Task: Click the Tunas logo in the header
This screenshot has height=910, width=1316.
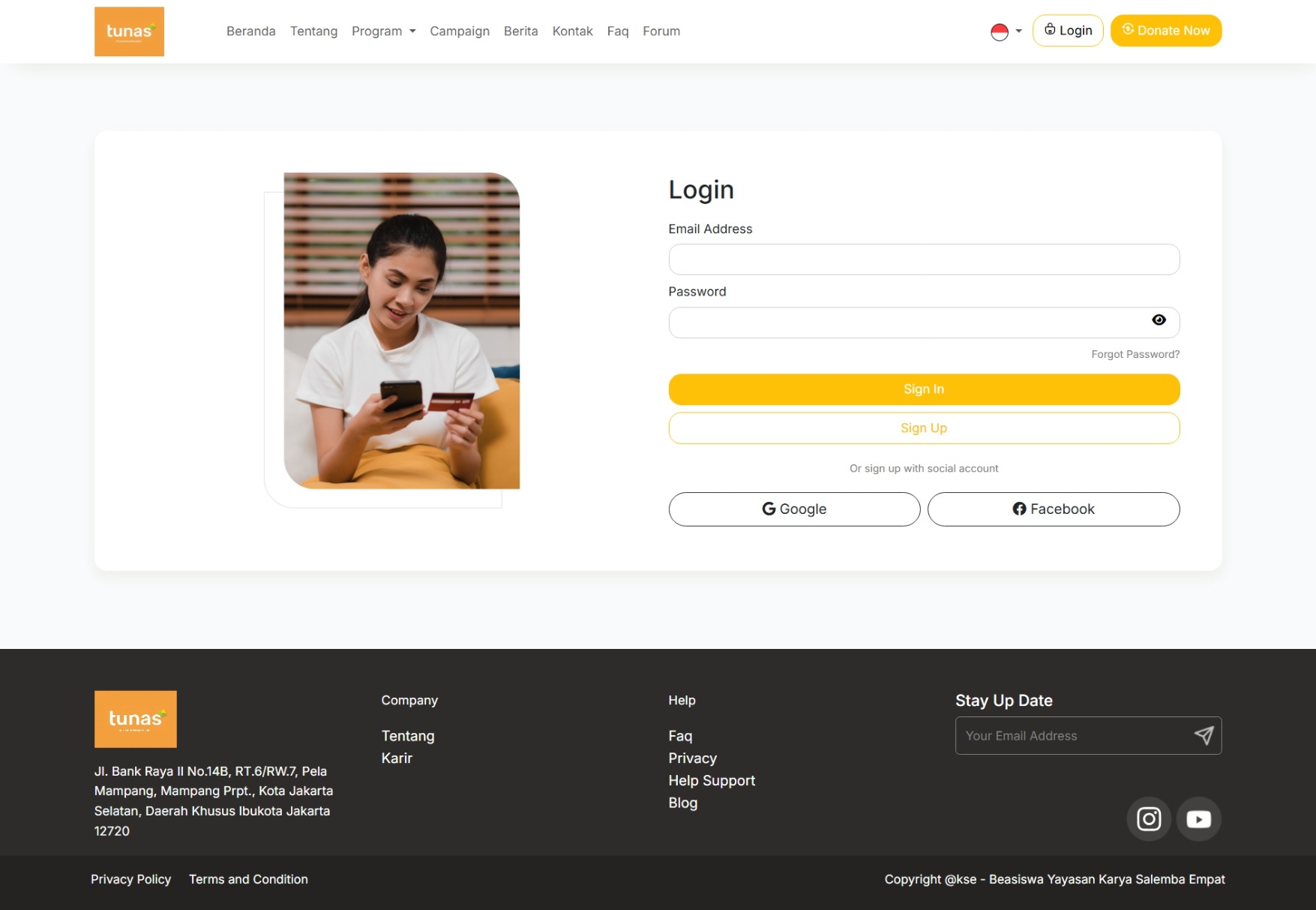Action: (x=128, y=31)
